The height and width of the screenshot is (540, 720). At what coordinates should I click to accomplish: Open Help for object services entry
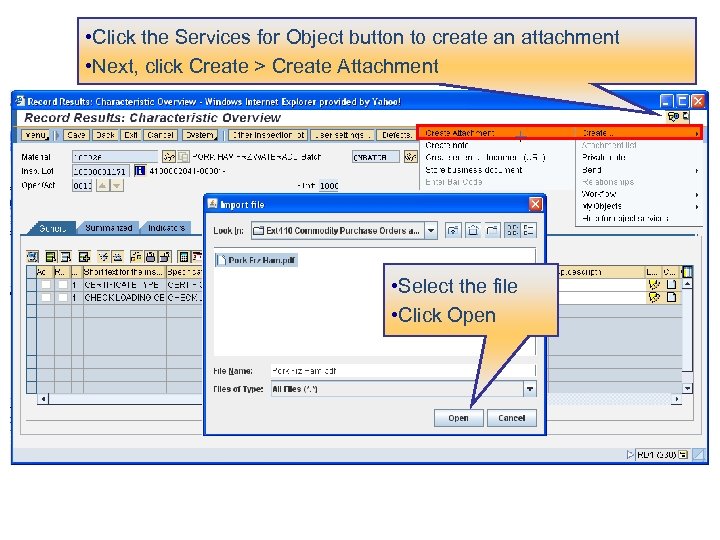(639, 219)
